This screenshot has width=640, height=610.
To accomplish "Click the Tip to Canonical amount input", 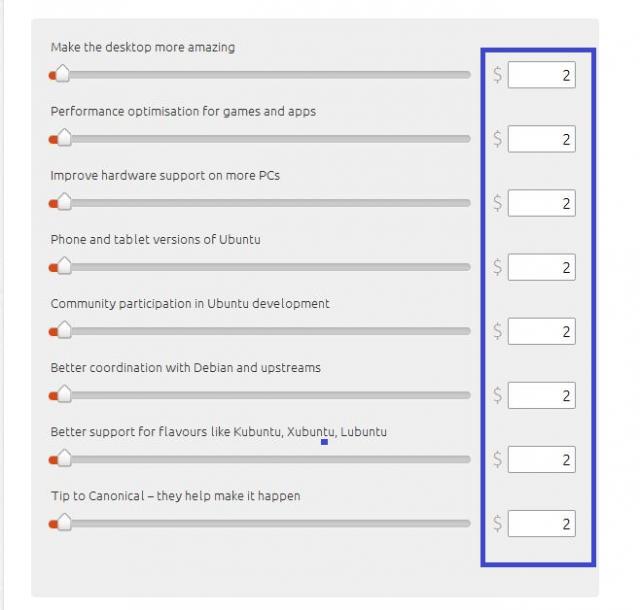I will tap(541, 523).
